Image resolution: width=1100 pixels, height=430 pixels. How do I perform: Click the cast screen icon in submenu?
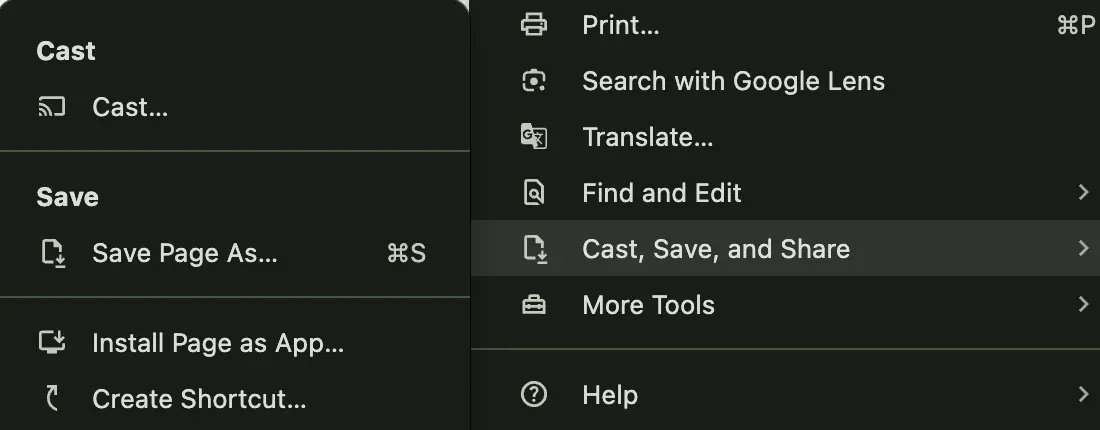pyautogui.click(x=52, y=107)
